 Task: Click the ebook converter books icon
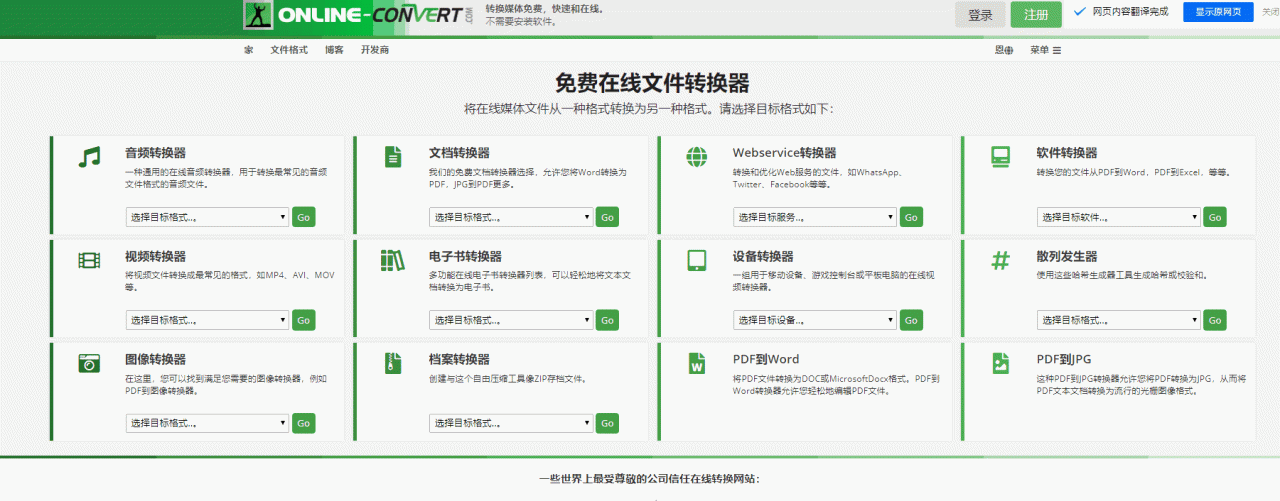click(x=393, y=261)
